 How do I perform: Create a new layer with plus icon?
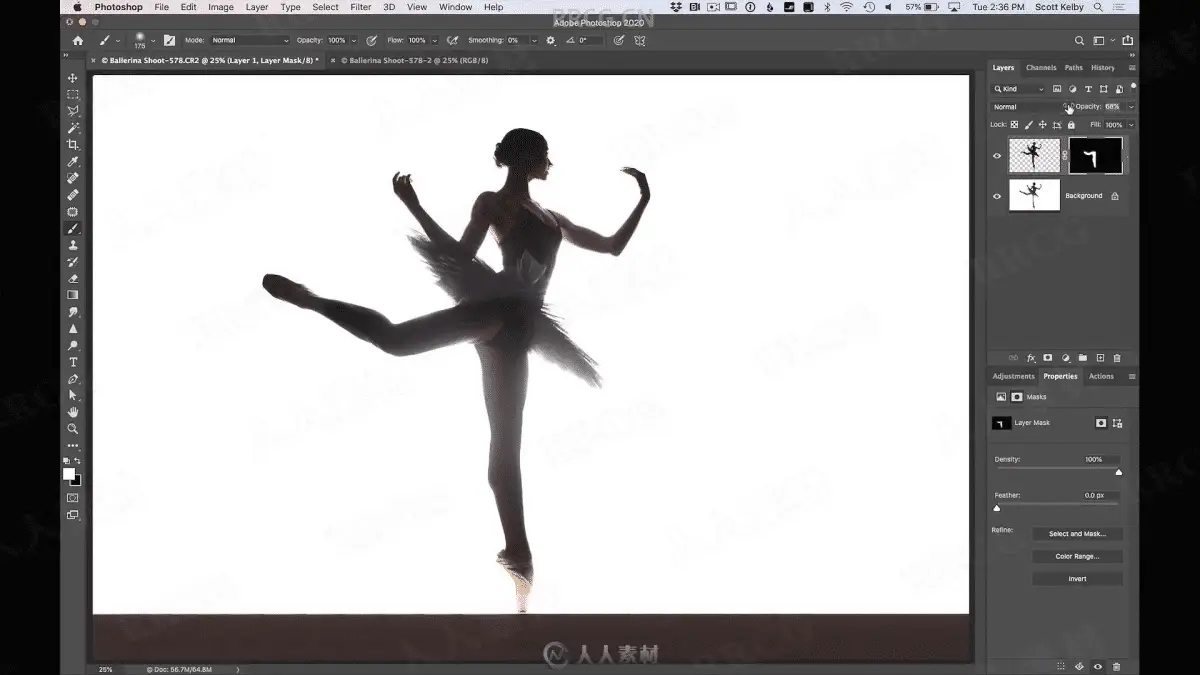(x=1100, y=358)
